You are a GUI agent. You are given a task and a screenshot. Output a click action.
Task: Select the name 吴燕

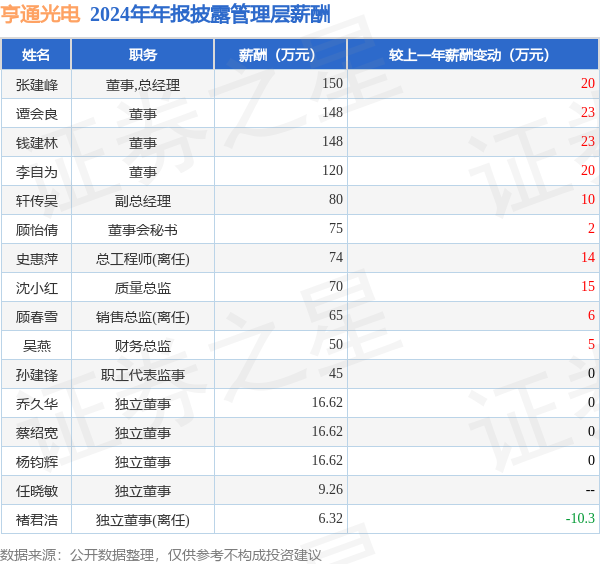[37, 346]
